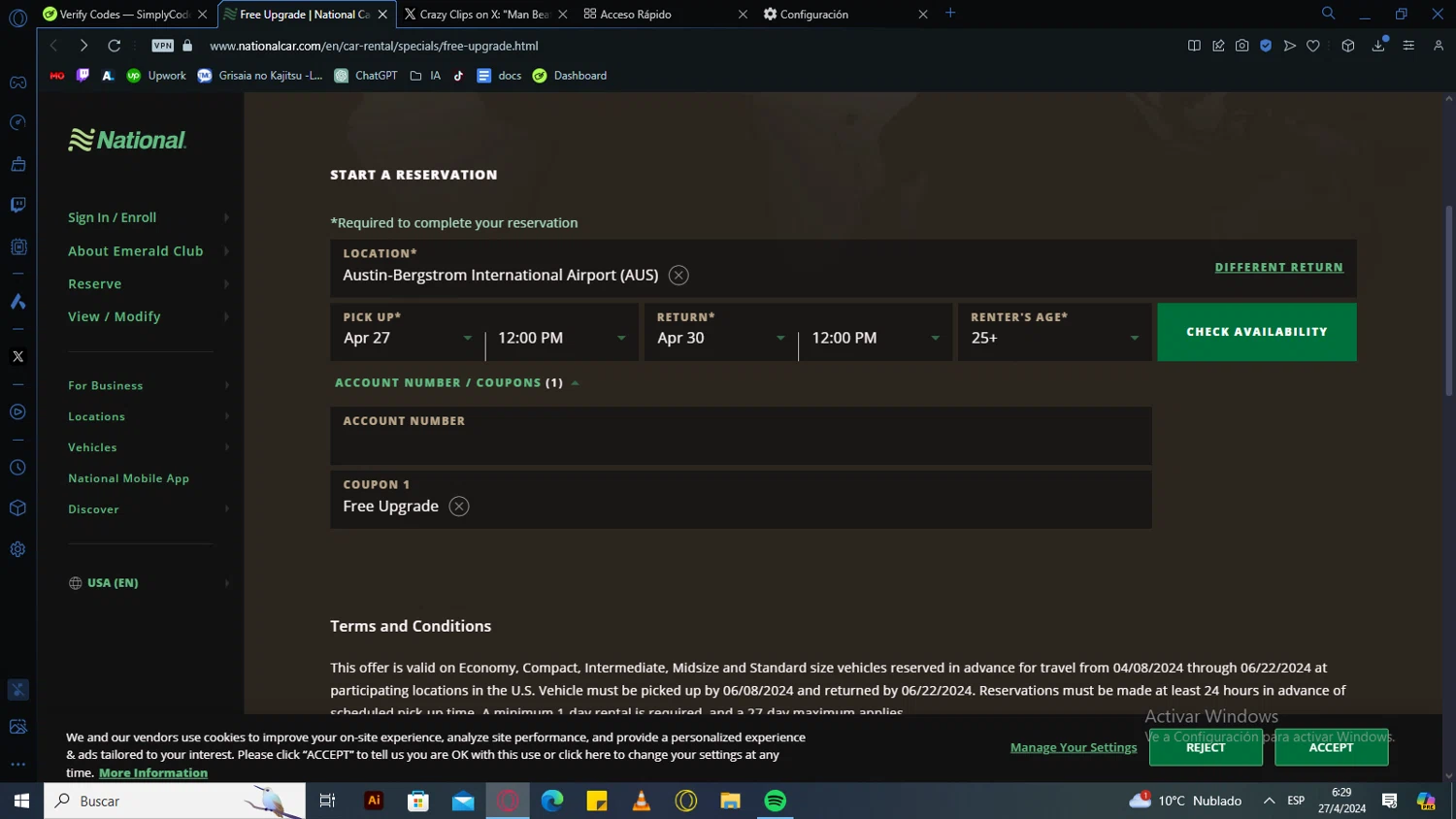Search tabs magnifier icon
The height and width of the screenshot is (819, 1456).
1328,14
